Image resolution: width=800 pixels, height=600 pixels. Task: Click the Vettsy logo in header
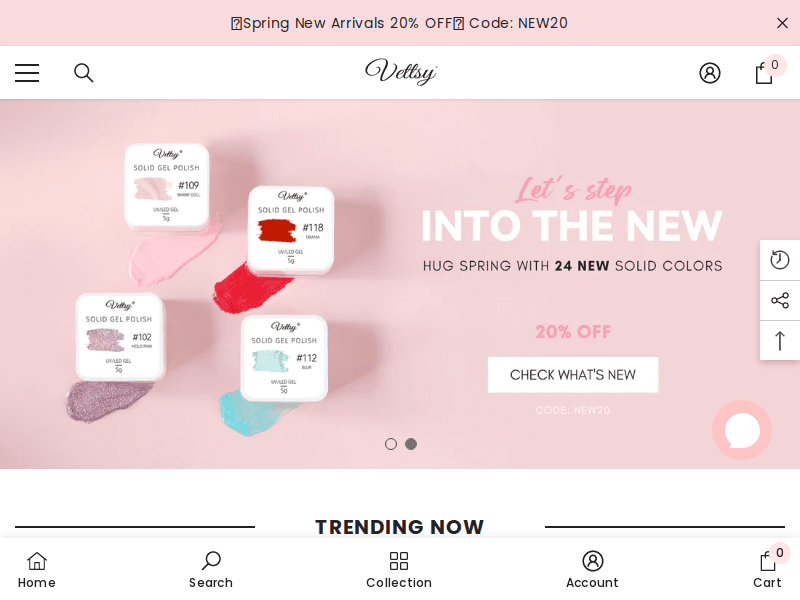[x=401, y=71]
